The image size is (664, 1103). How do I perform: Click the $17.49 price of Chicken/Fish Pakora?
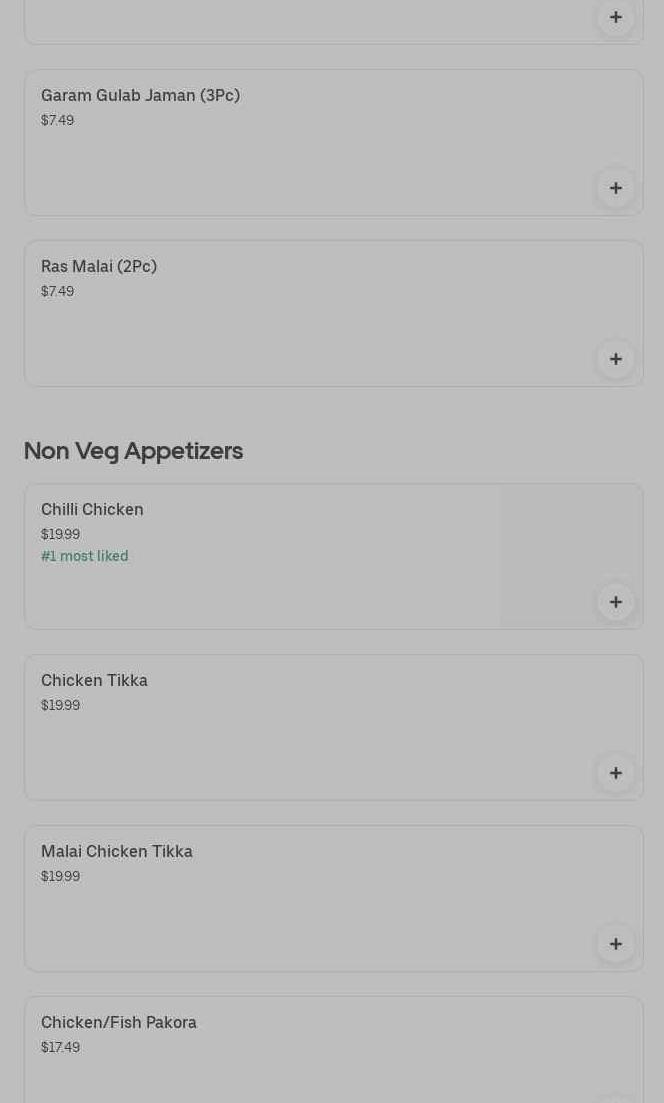coord(60,1047)
